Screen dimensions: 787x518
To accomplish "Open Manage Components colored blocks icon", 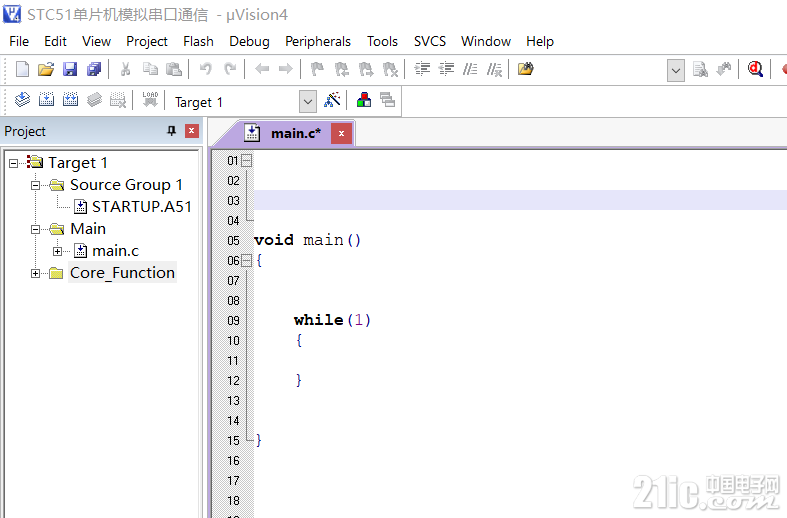I will (364, 100).
